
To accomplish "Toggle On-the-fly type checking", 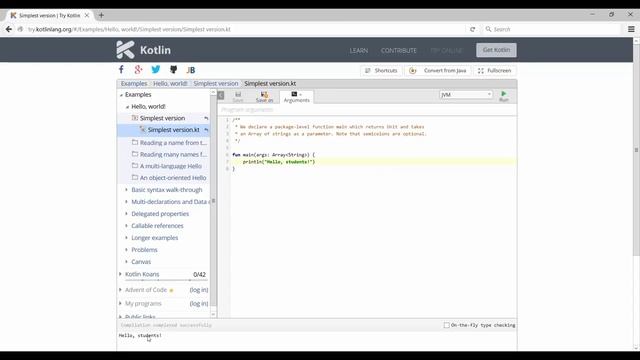I will pos(447,325).
